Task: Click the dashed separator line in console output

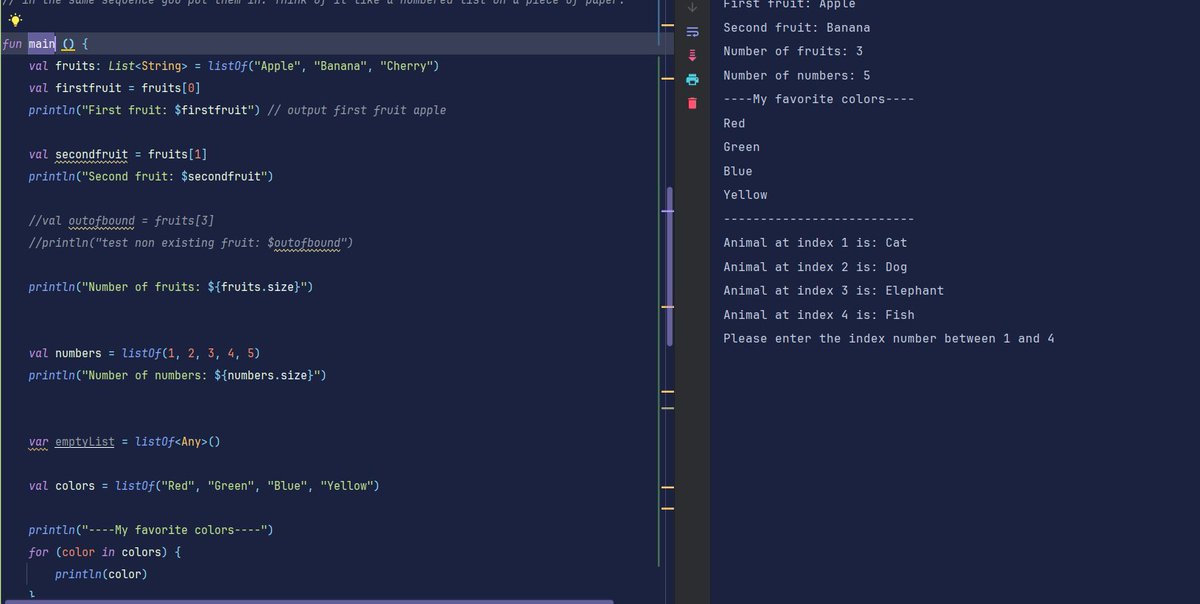Action: tap(818, 219)
